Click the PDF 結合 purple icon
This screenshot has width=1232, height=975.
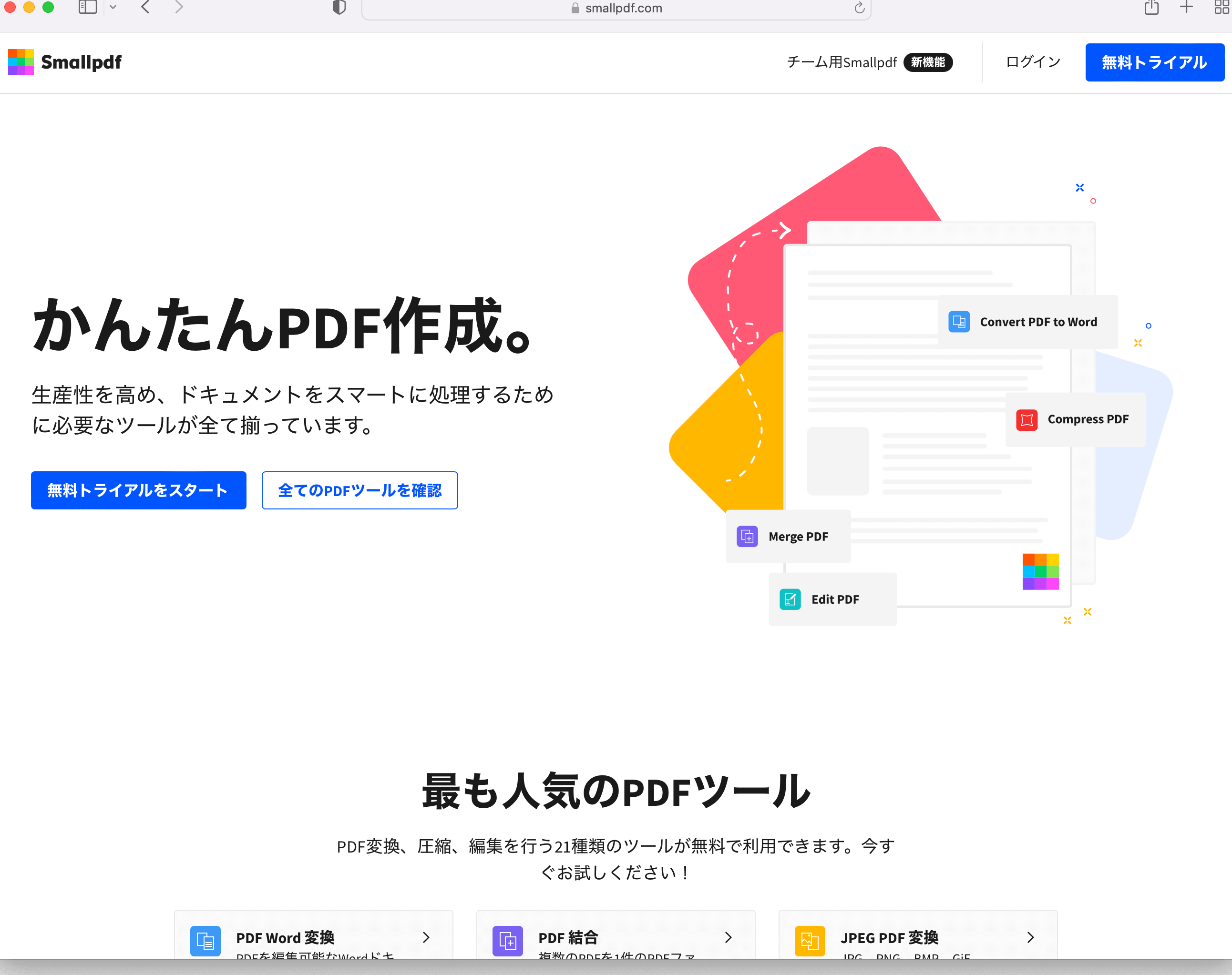tap(507, 940)
